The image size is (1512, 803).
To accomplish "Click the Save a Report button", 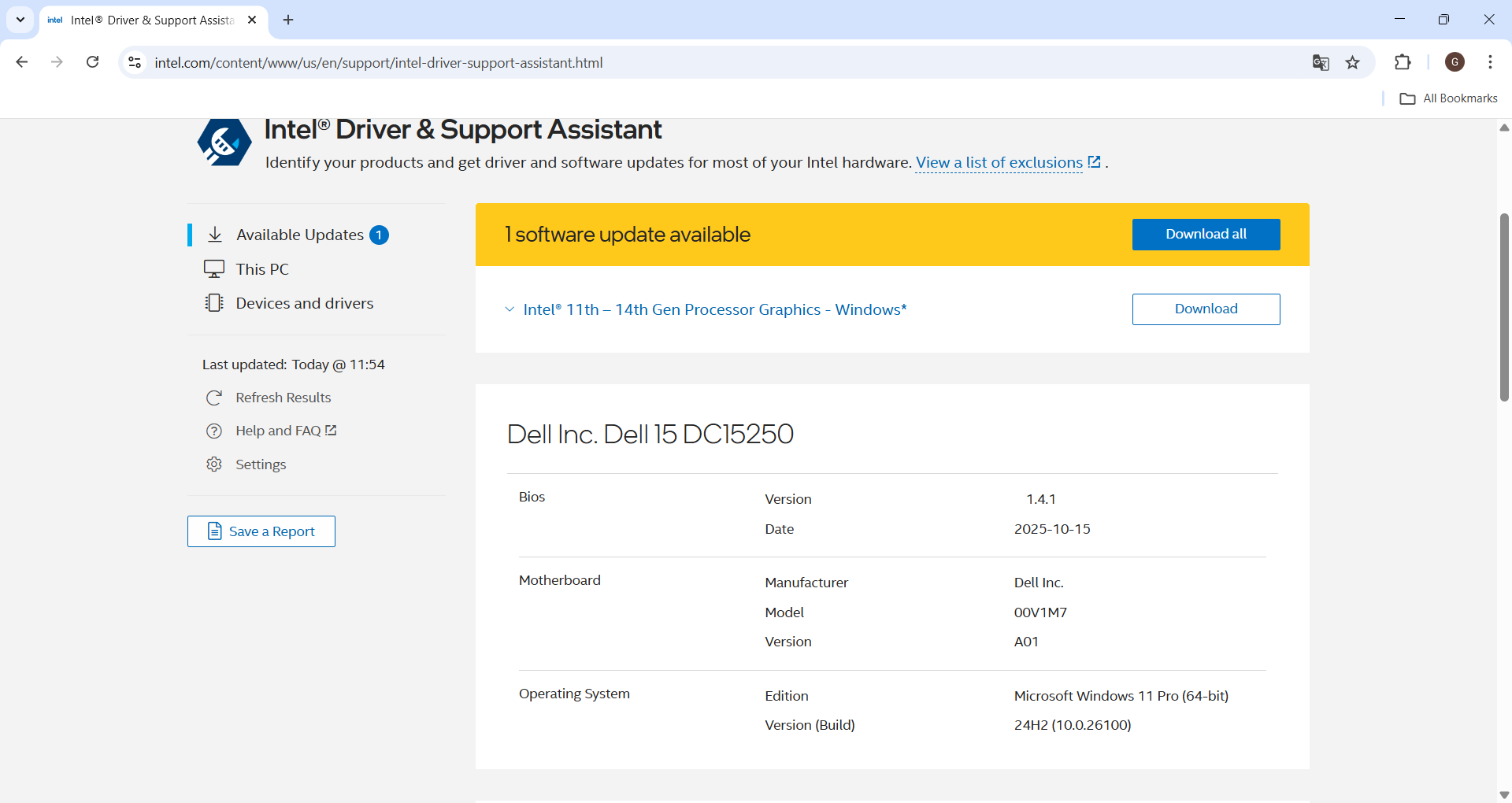I will tap(261, 531).
